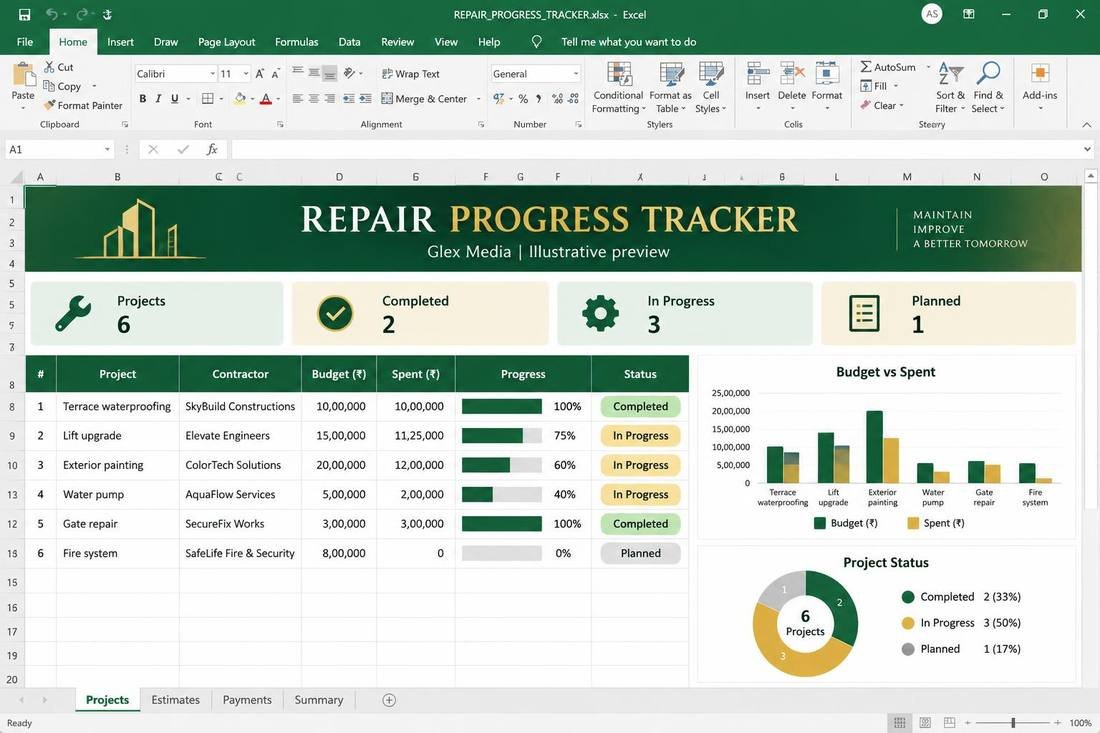The height and width of the screenshot is (733, 1100).
Task: Click the red Font Color A
Action: point(266,99)
